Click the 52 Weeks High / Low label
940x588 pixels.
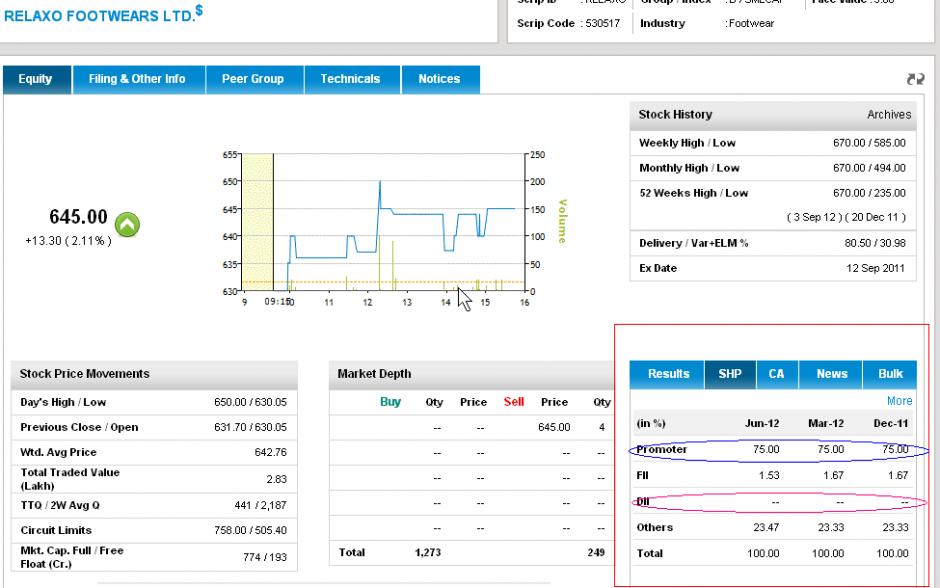coord(694,194)
